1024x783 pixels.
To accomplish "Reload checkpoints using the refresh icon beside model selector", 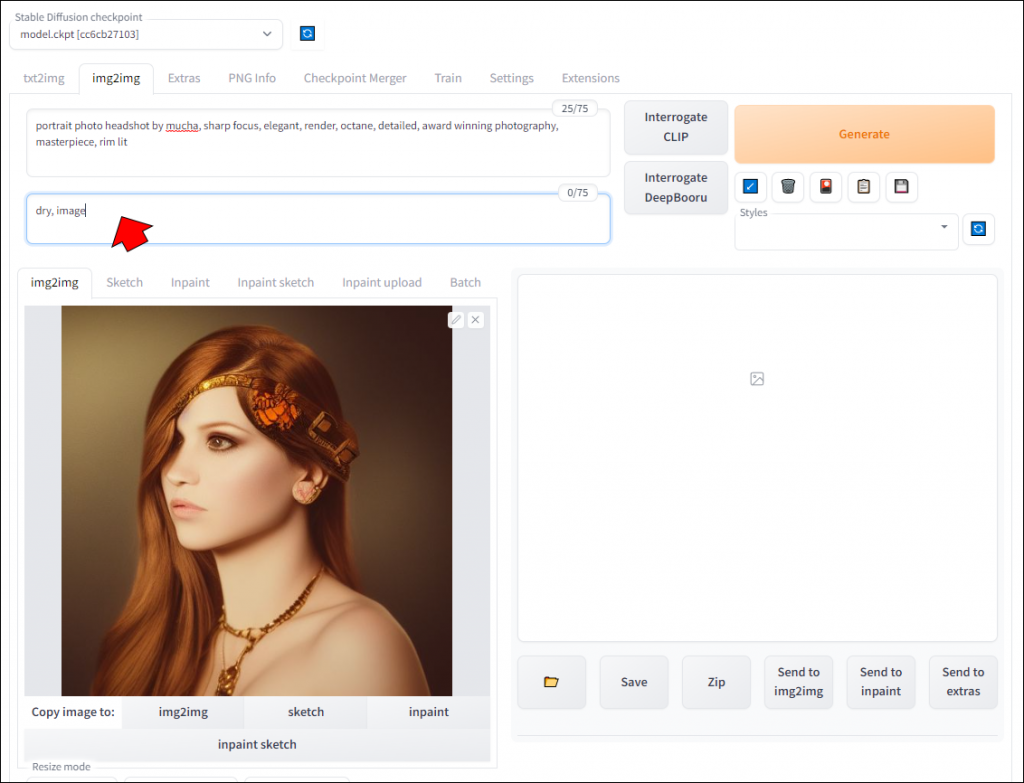I will pyautogui.click(x=307, y=33).
